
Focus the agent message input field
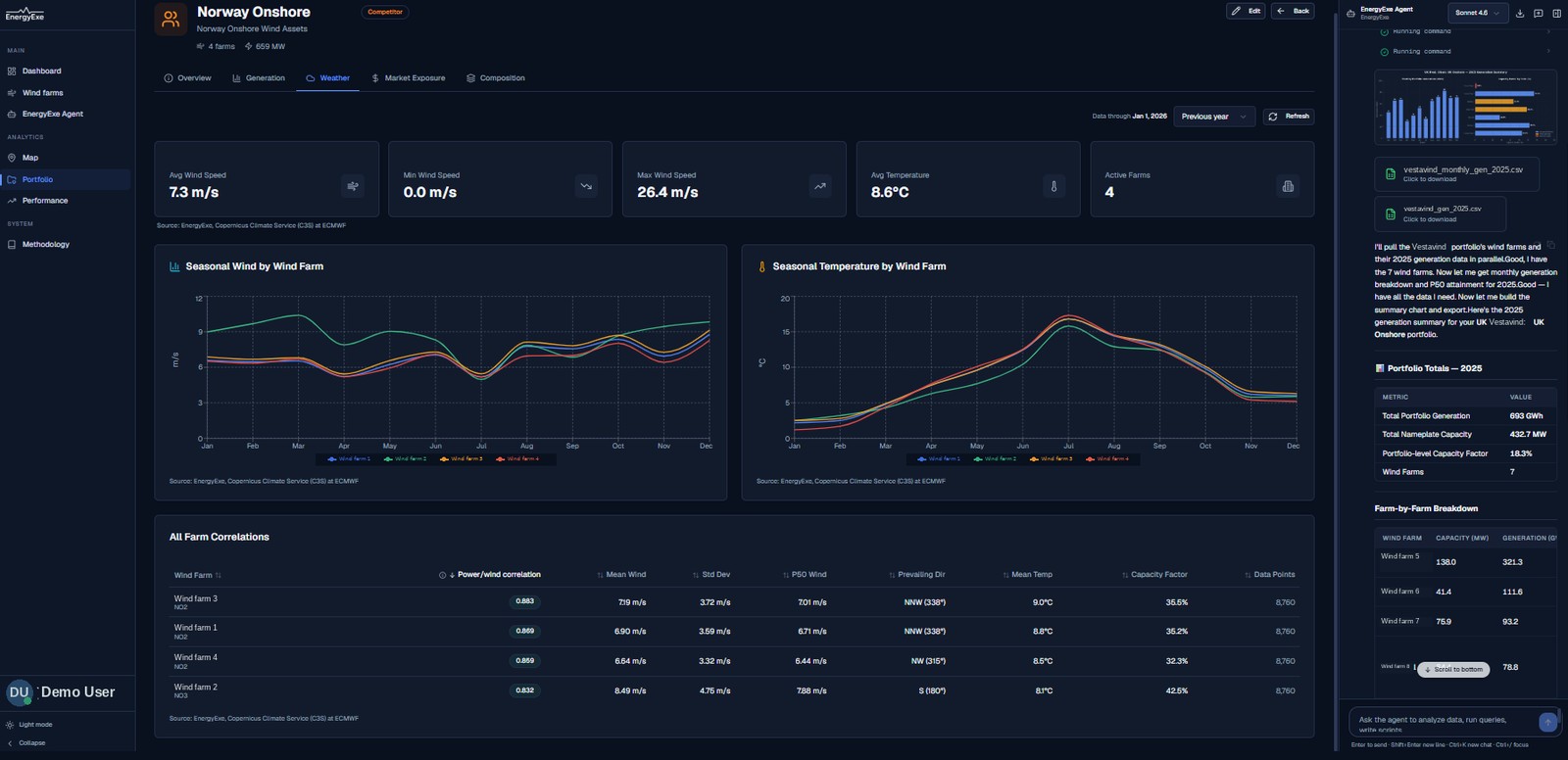pos(1441,723)
